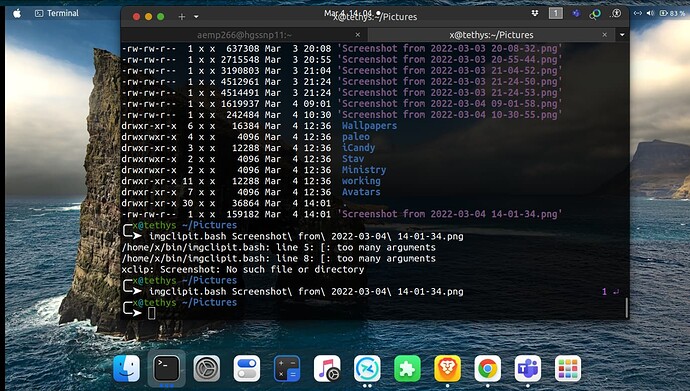This screenshot has height=391, width=690.
Task: Click the Wallpapers directory name
Action: tap(369, 126)
